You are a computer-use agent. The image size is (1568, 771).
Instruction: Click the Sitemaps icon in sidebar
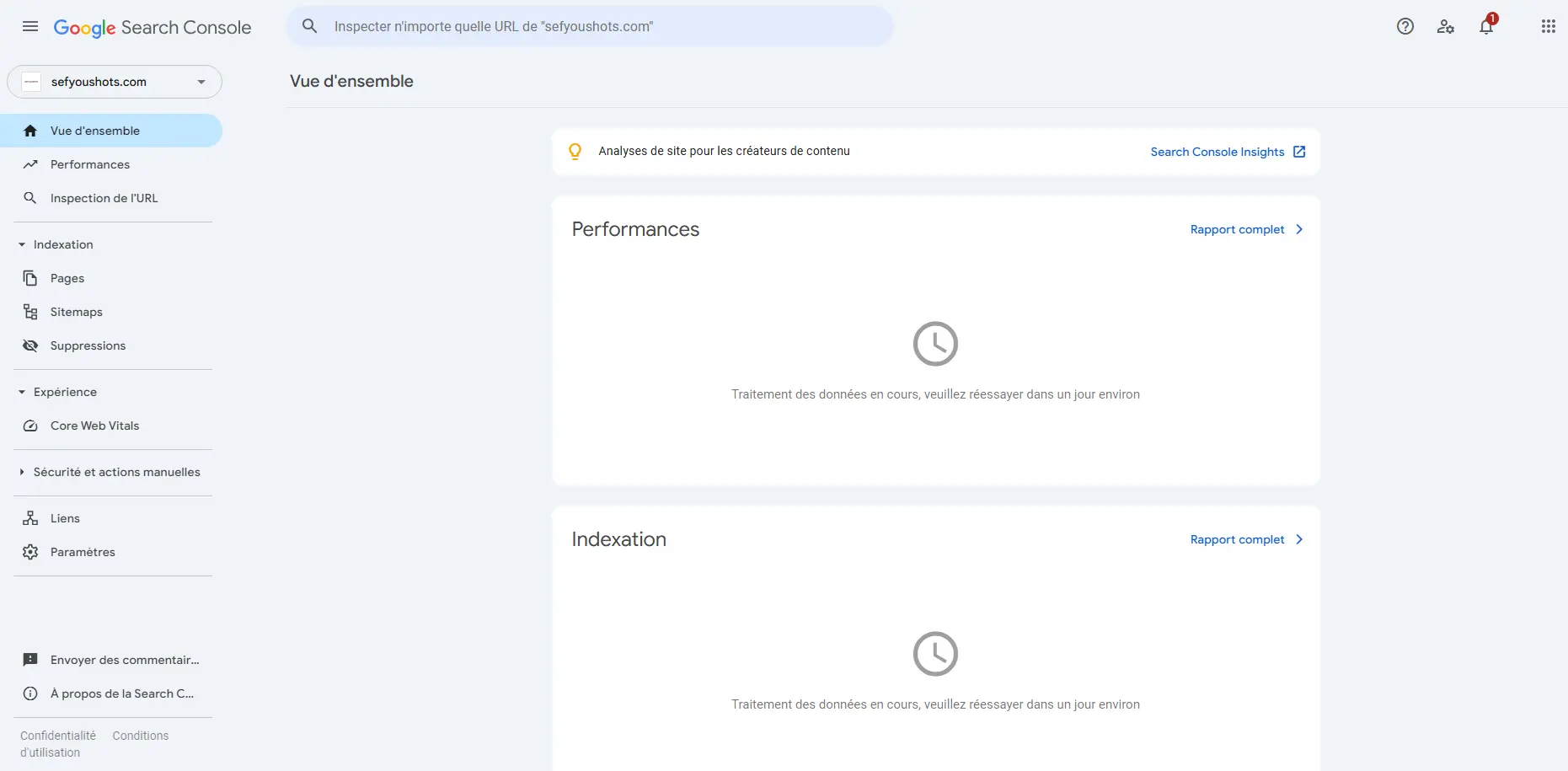pyautogui.click(x=30, y=312)
